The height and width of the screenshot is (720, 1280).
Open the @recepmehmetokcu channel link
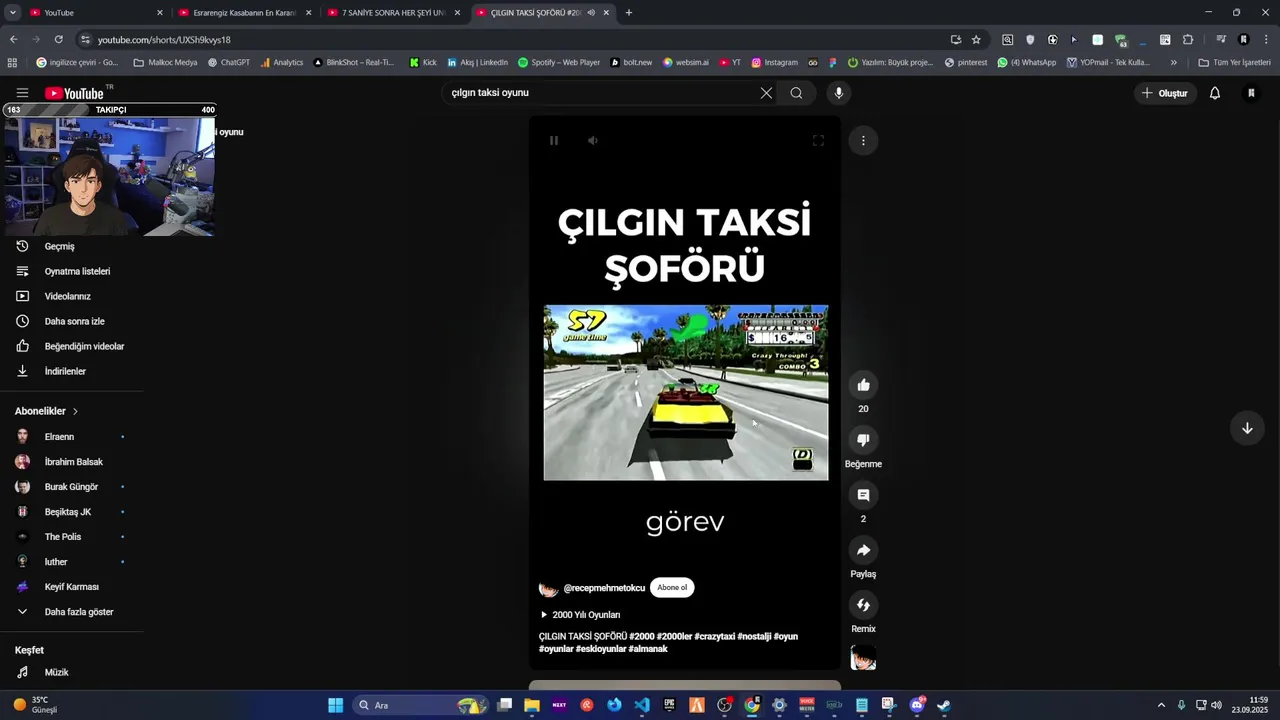click(x=604, y=588)
